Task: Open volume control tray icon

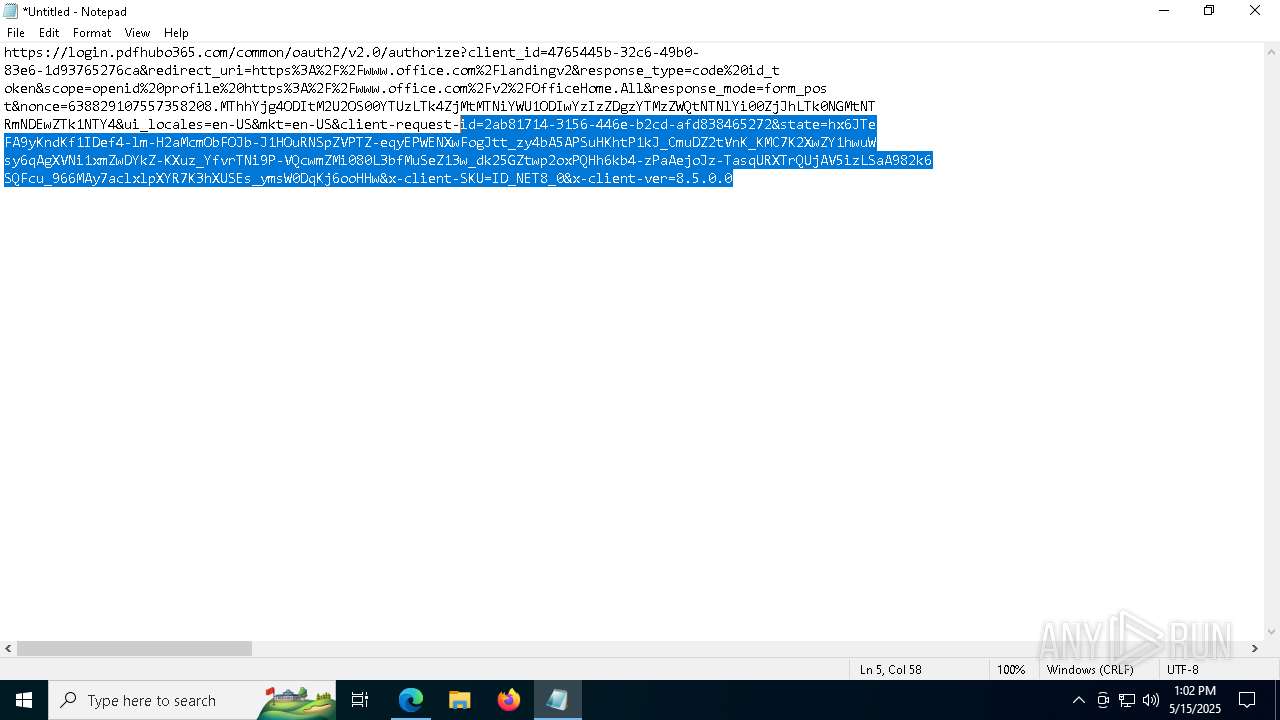Action: [1151, 700]
